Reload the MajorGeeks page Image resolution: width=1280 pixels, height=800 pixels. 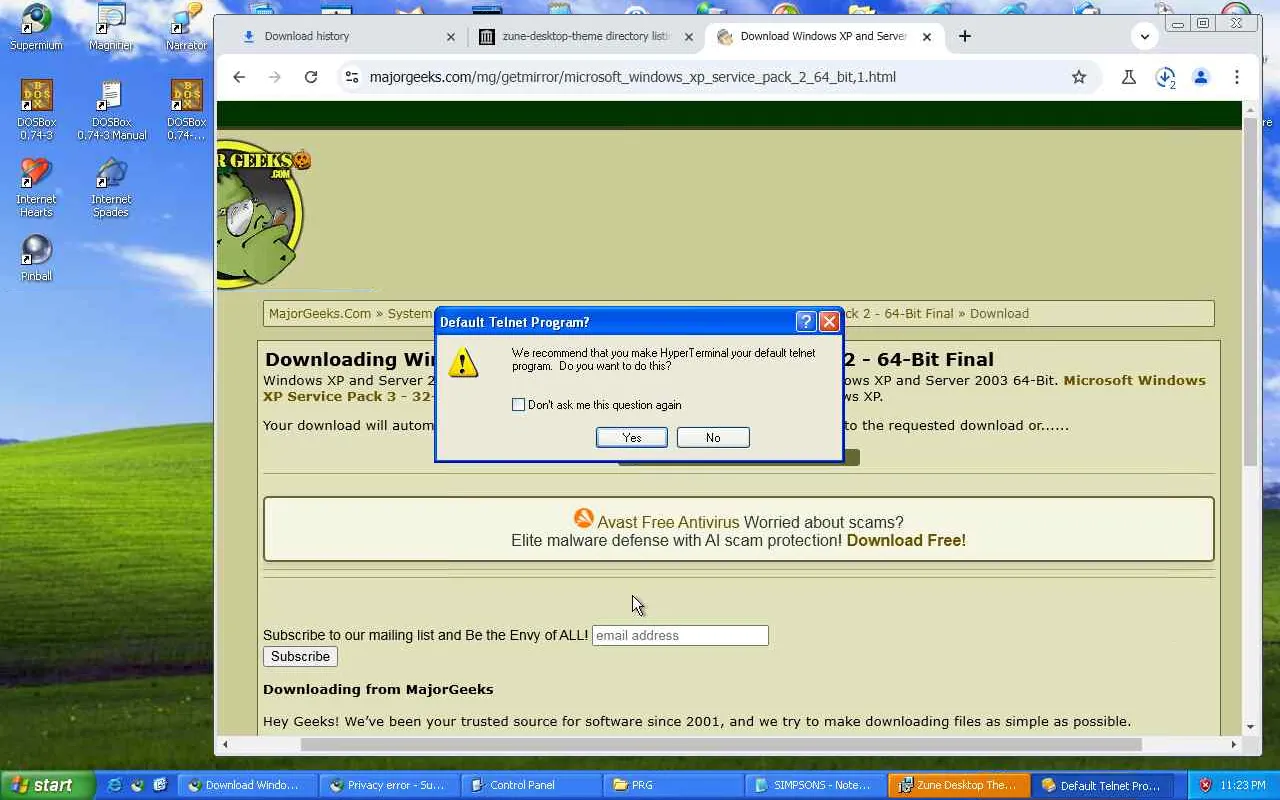311,77
